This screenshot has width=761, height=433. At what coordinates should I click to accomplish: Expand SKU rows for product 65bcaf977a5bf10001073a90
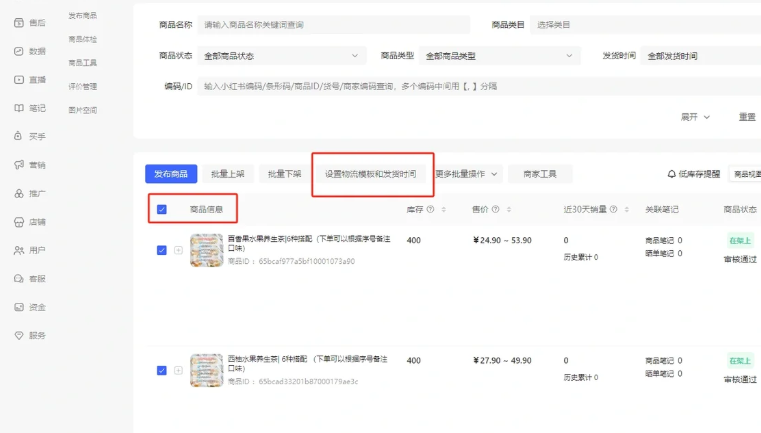pos(178,250)
